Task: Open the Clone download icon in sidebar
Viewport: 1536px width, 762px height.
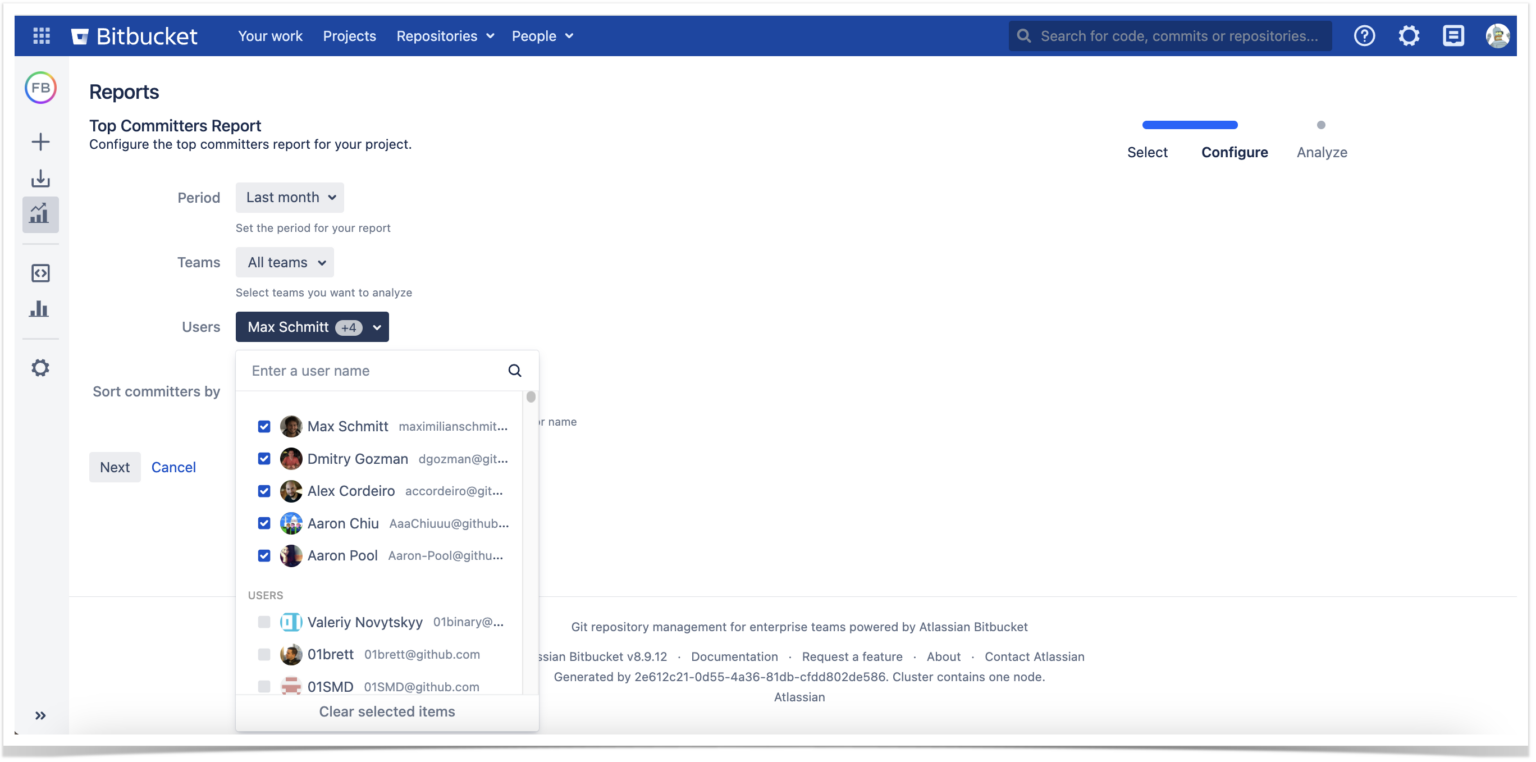Action: [x=40, y=178]
